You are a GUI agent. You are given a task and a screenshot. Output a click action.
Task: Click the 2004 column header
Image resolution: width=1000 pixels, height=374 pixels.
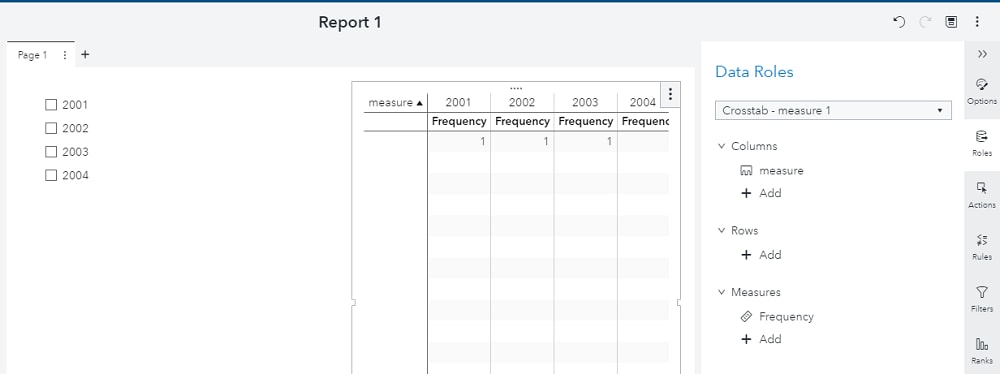pos(642,102)
